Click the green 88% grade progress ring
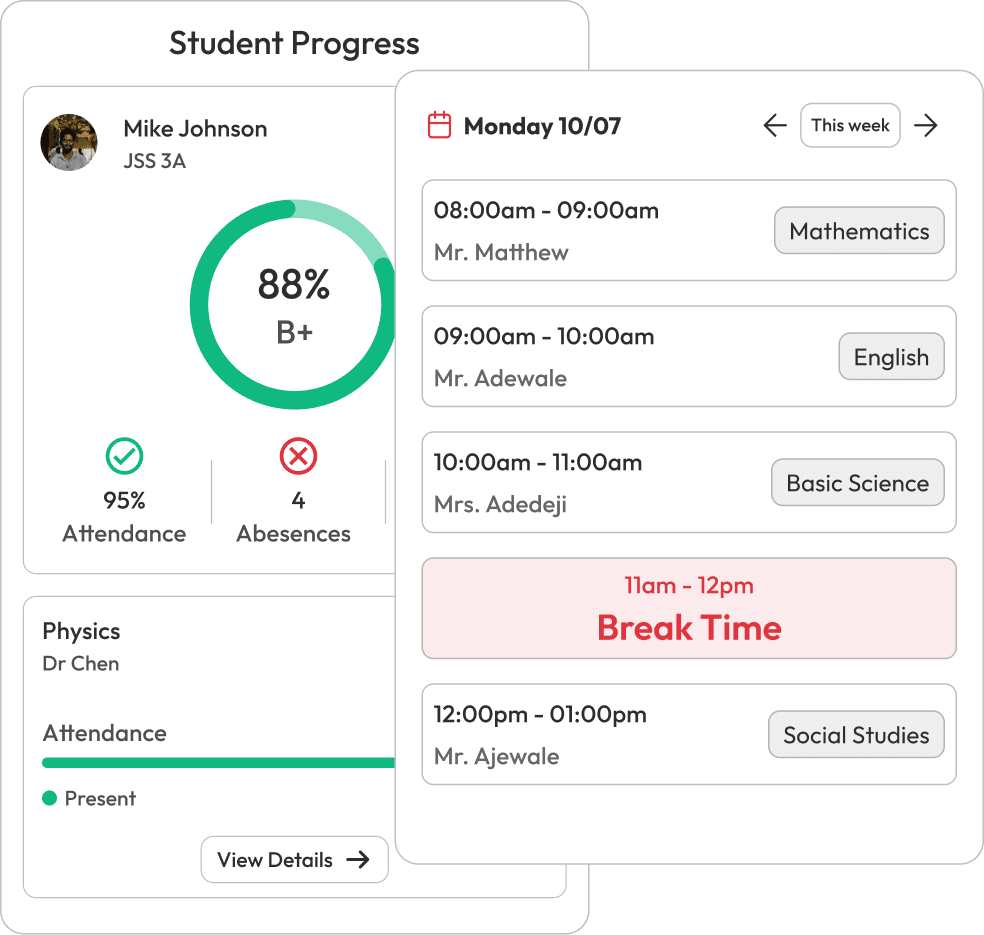The image size is (984, 935). click(x=293, y=305)
